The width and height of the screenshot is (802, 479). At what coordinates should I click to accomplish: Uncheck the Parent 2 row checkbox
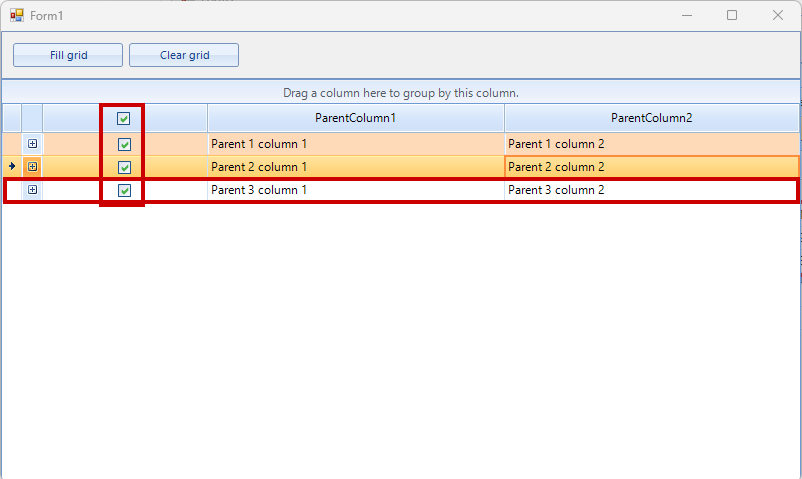coord(124,167)
